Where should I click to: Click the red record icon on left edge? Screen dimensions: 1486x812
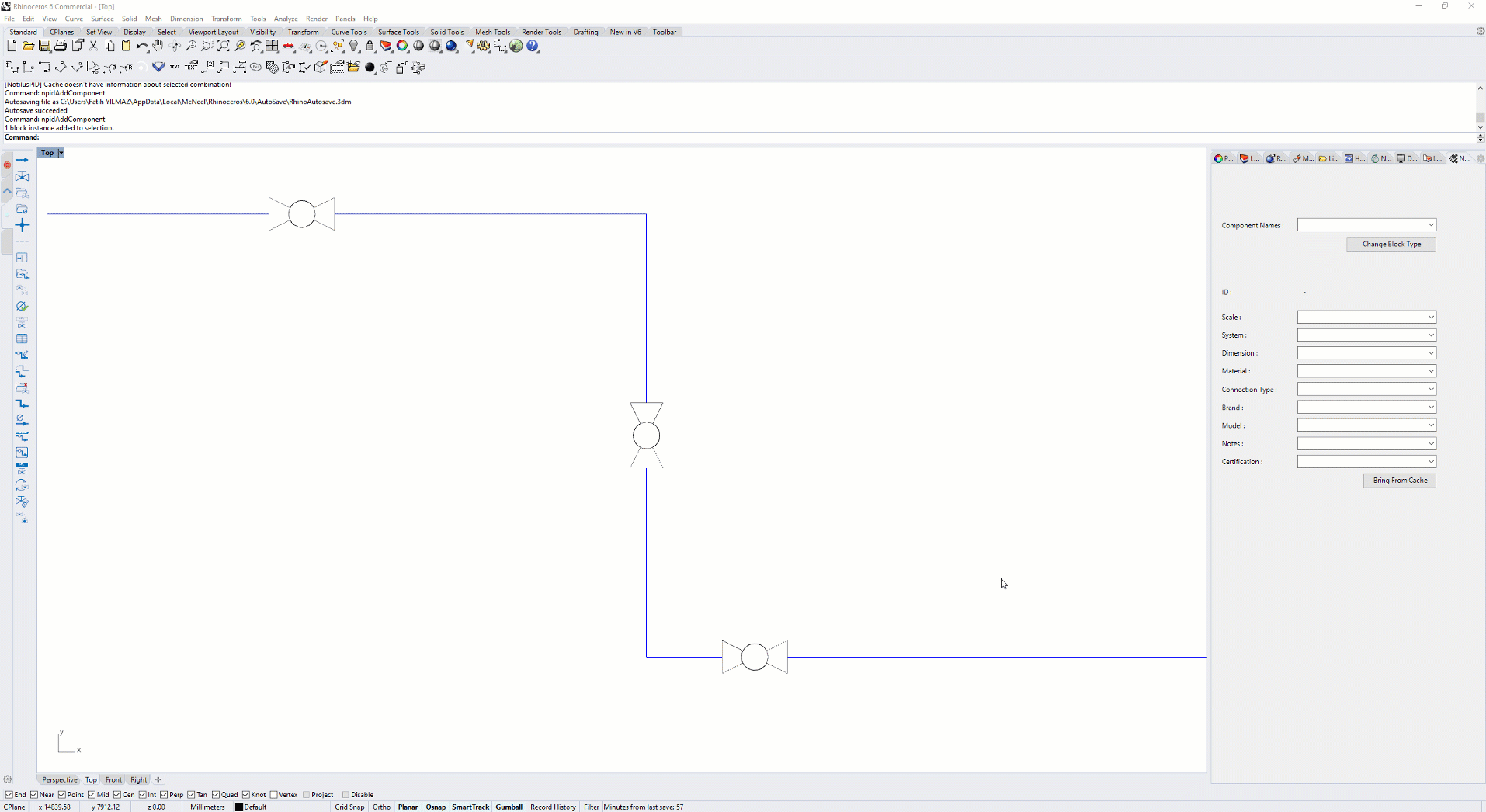click(x=7, y=165)
